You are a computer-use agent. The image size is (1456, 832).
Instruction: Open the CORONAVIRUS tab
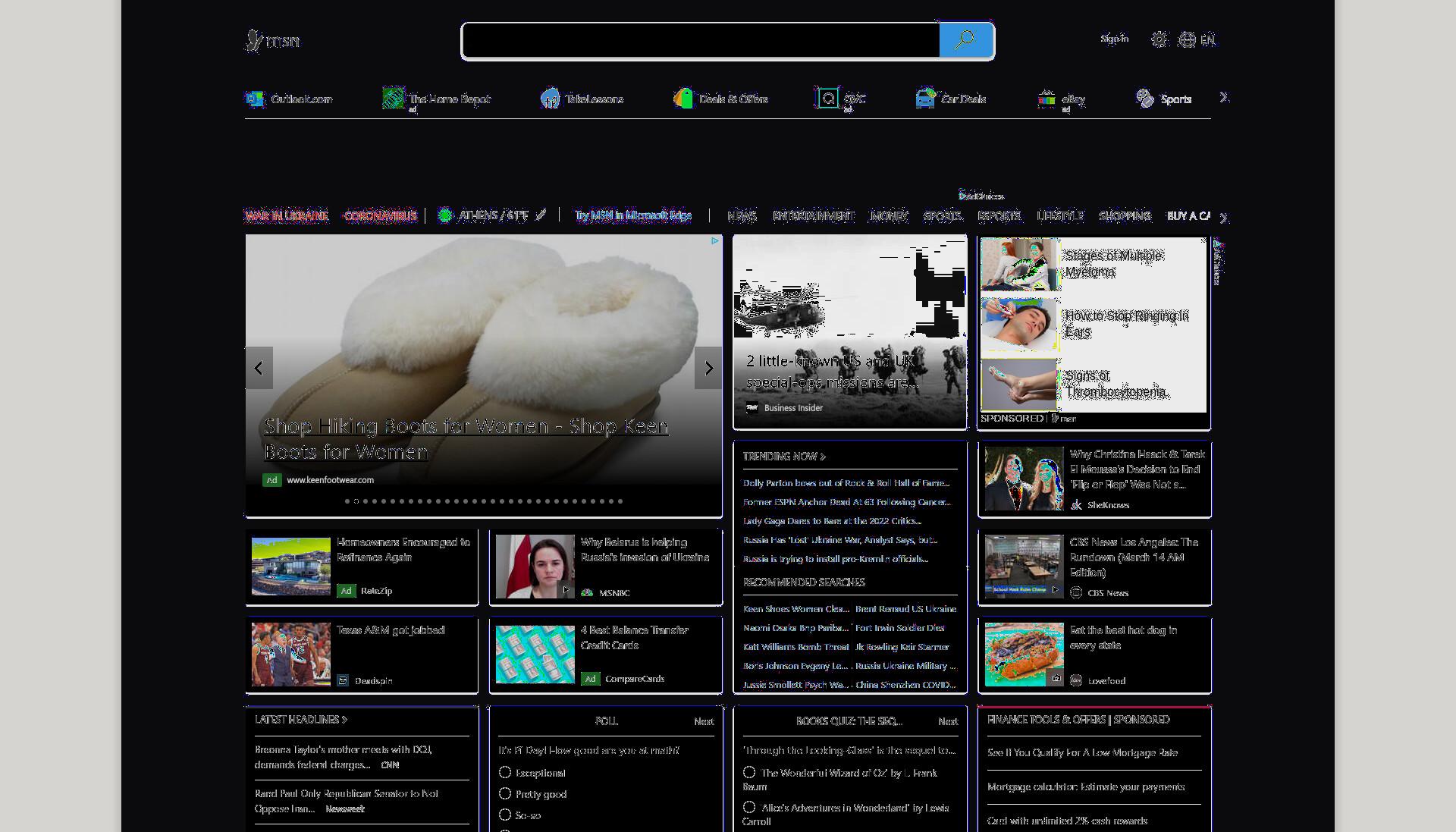pyautogui.click(x=380, y=215)
